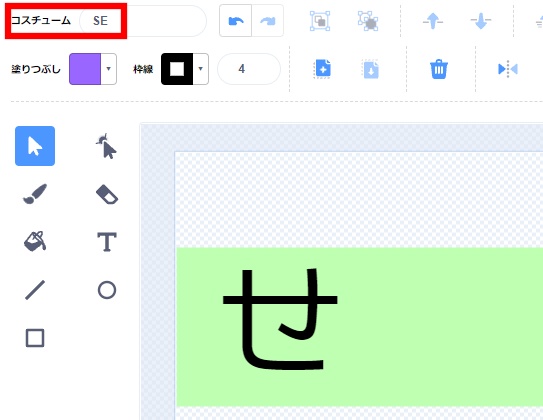543x420 pixels.
Task: Paste the copied object
Action: click(370, 69)
